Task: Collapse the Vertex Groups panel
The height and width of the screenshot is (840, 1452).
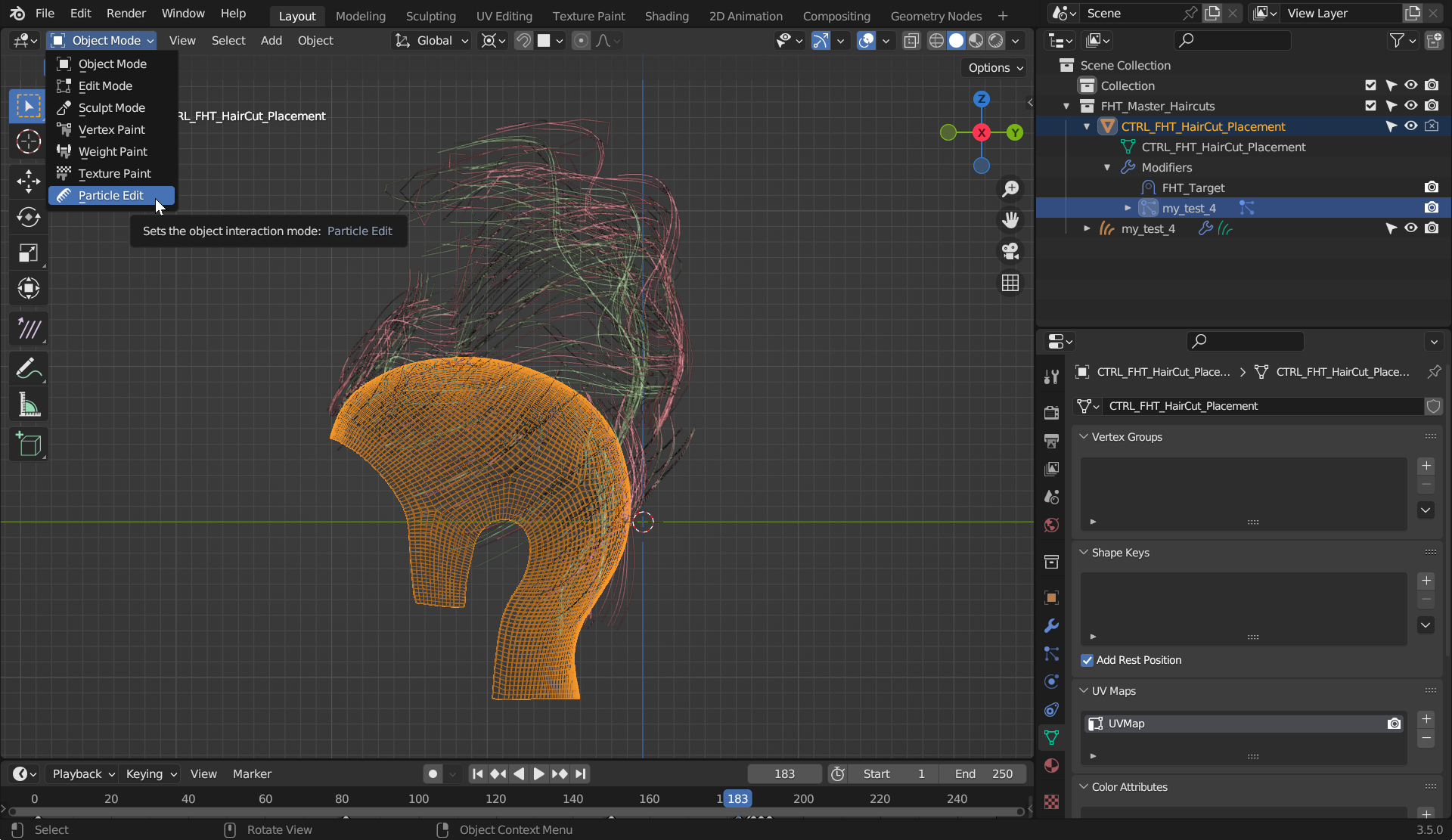Action: click(x=1083, y=437)
